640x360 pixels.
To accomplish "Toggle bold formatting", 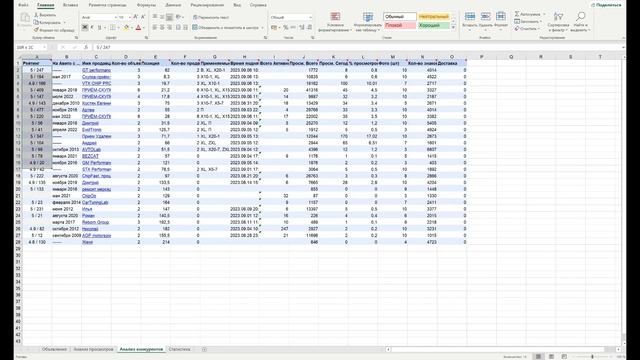I will coord(85,28).
